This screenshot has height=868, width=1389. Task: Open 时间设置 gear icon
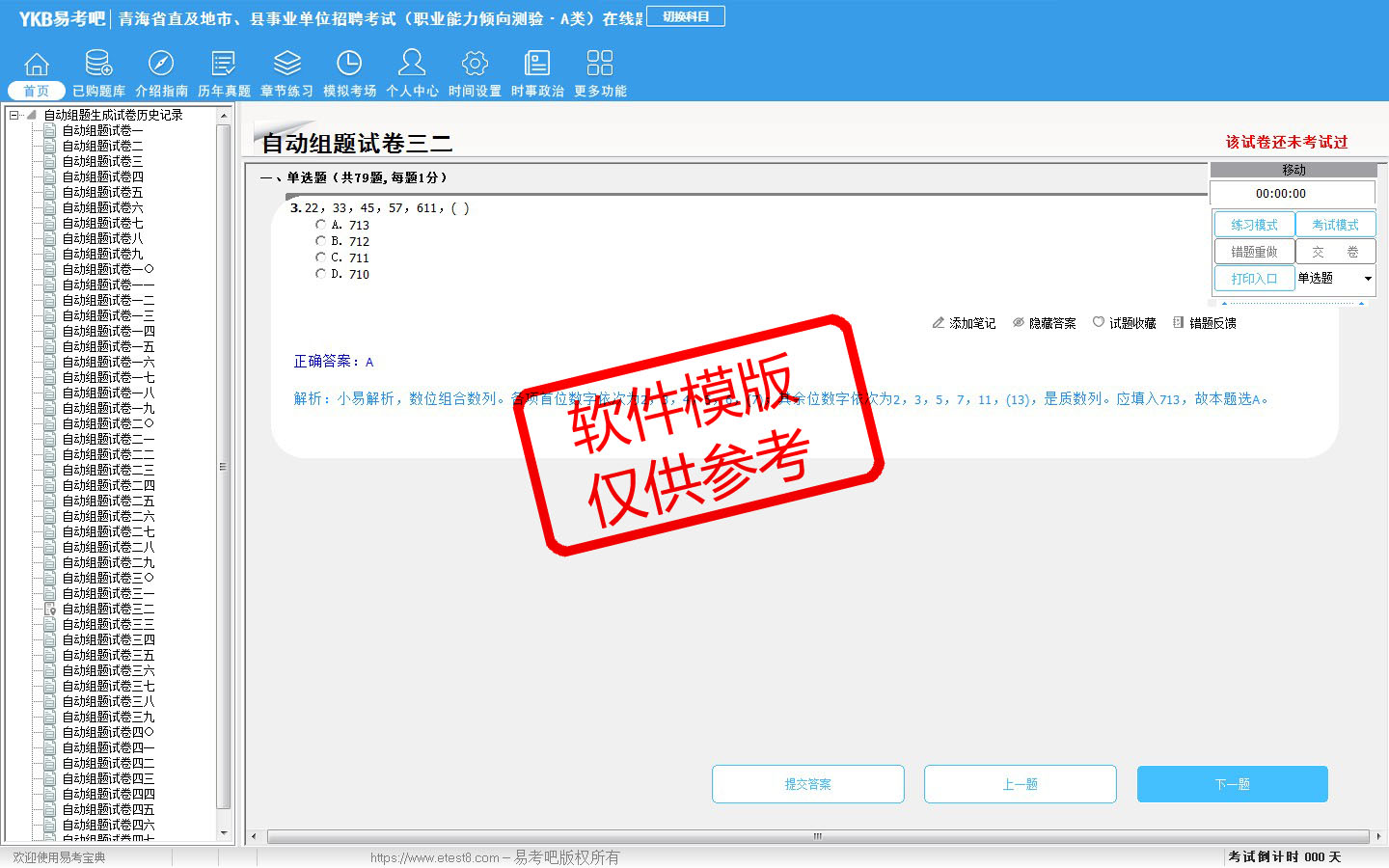[475, 65]
